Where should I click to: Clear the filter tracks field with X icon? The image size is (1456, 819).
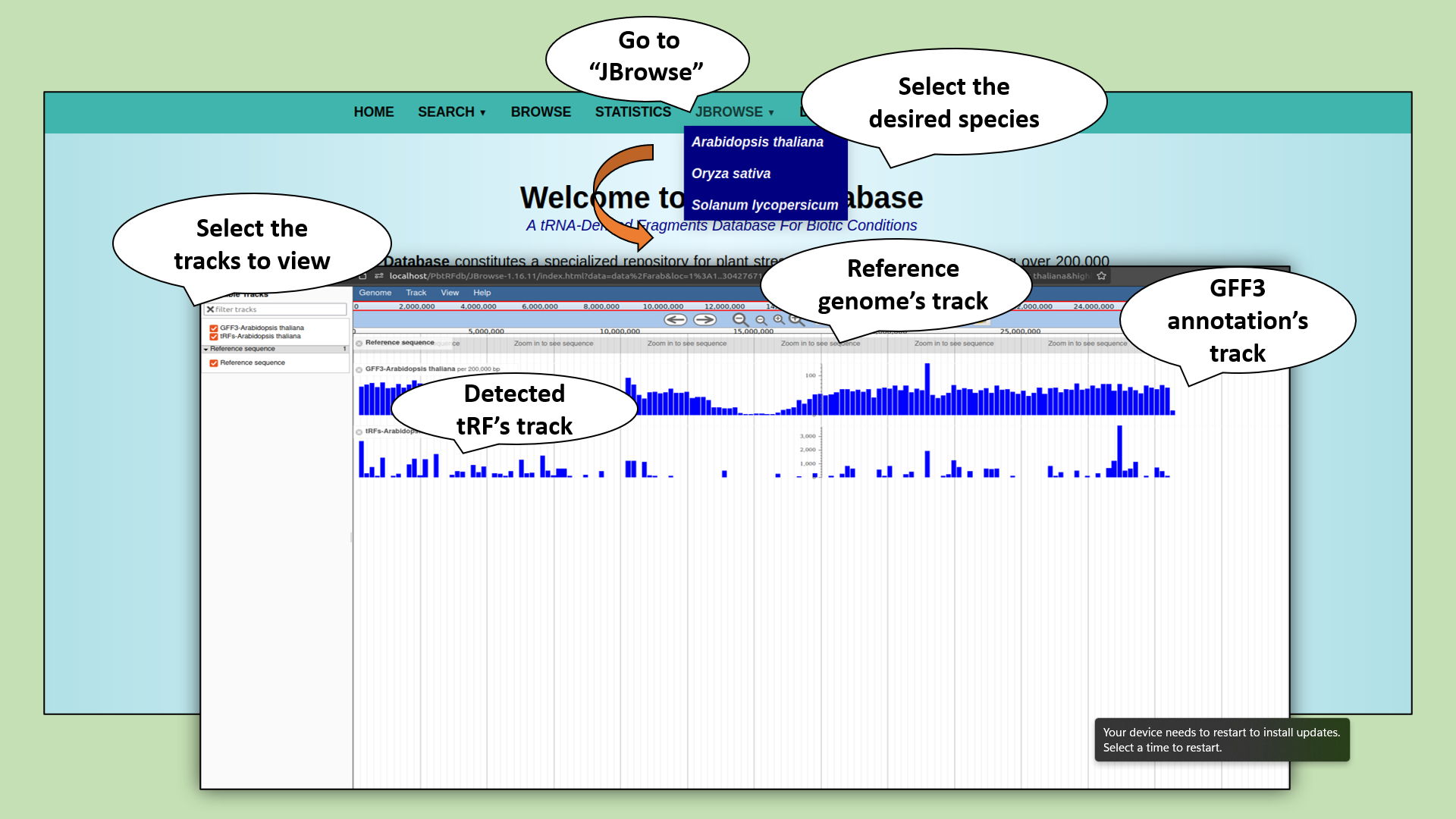210,309
